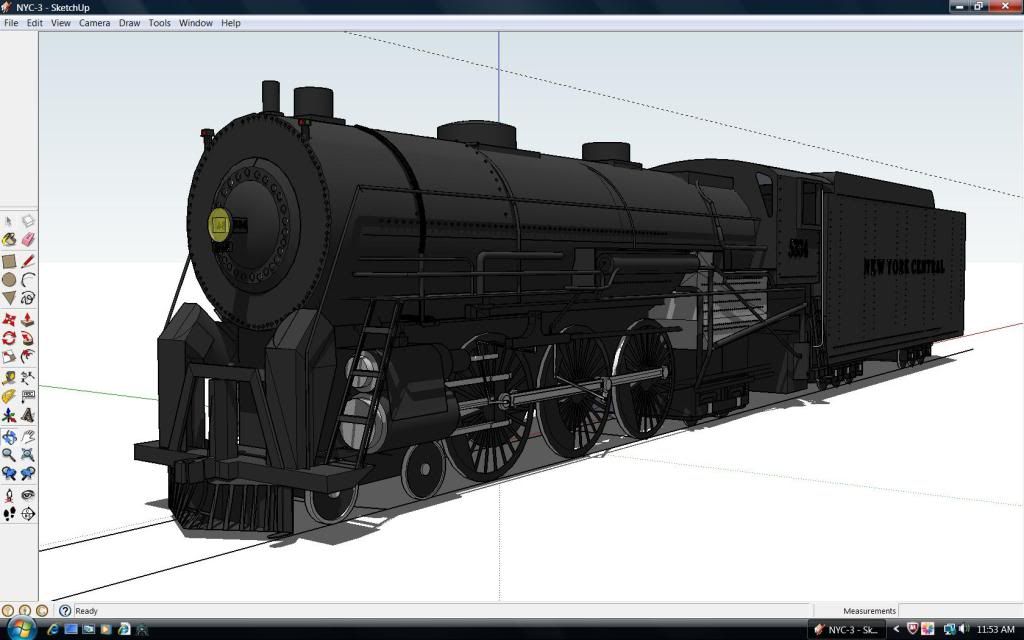
Task: Pick the 3D Text tool
Action: (x=27, y=415)
